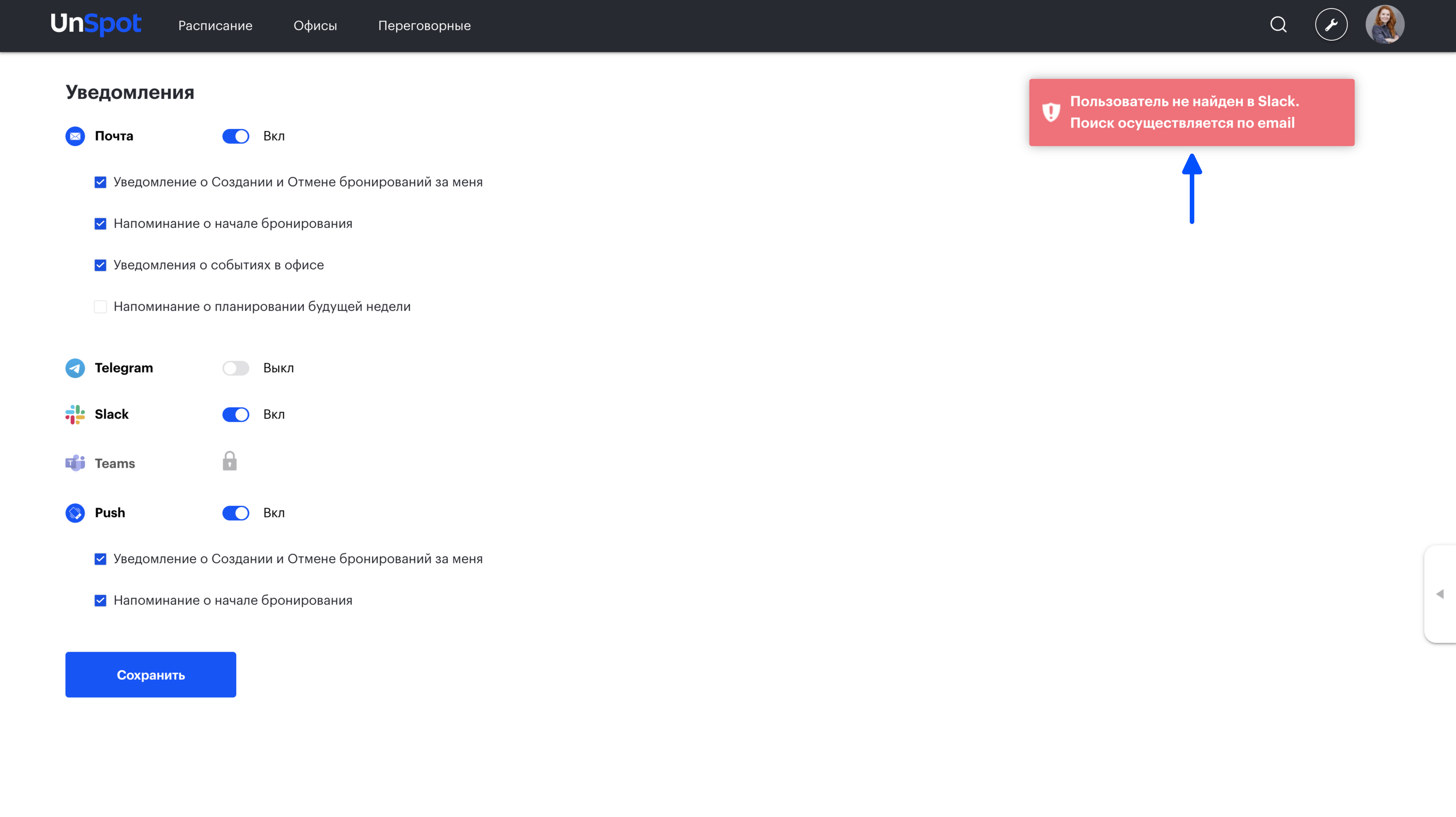The width and height of the screenshot is (1456, 817).
Task: Open the search magnifier icon
Action: (x=1278, y=25)
